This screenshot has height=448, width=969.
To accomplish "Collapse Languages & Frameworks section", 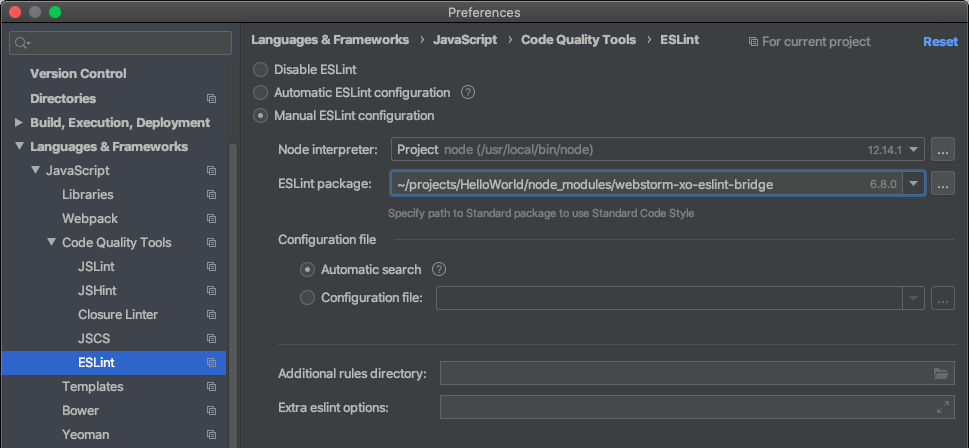I will coord(19,146).
